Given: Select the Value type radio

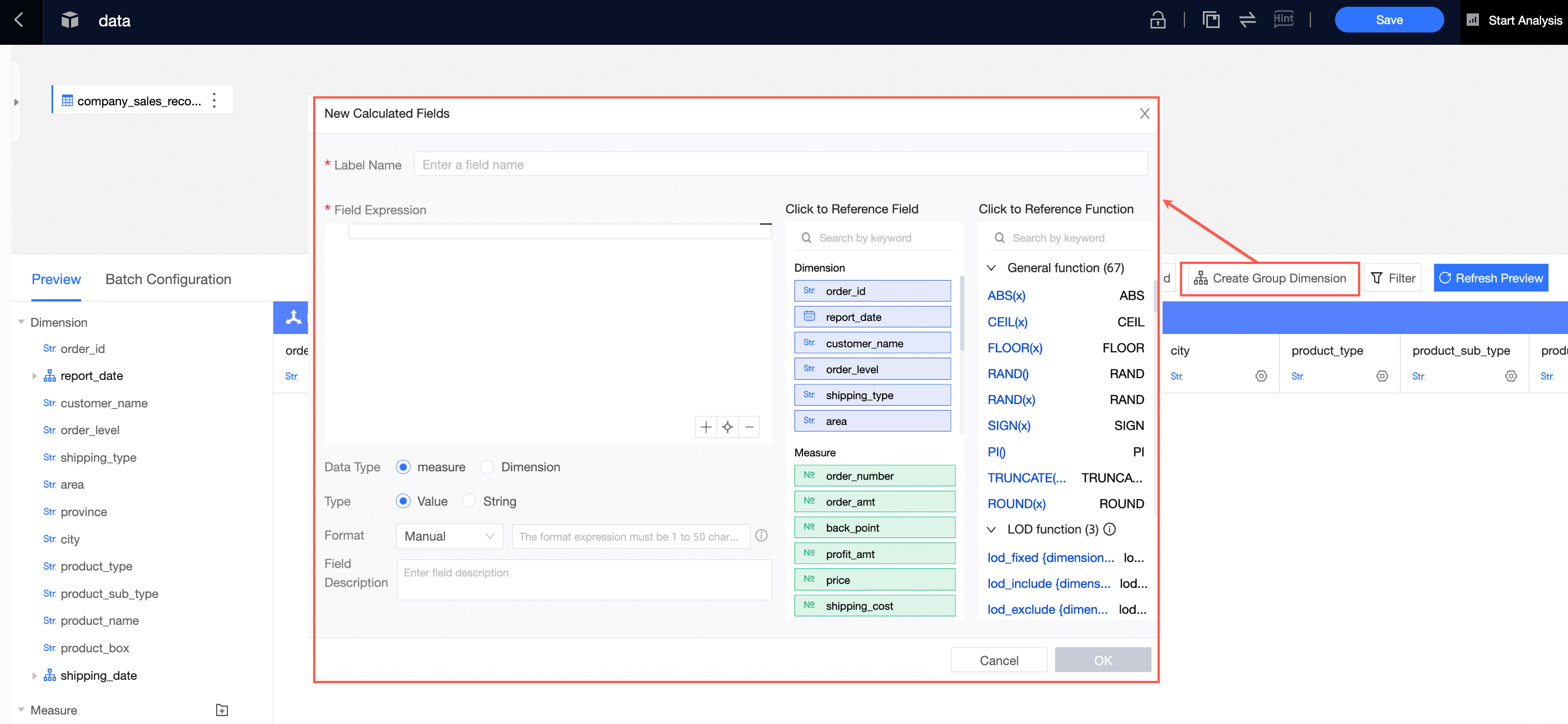Looking at the screenshot, I should tap(403, 501).
